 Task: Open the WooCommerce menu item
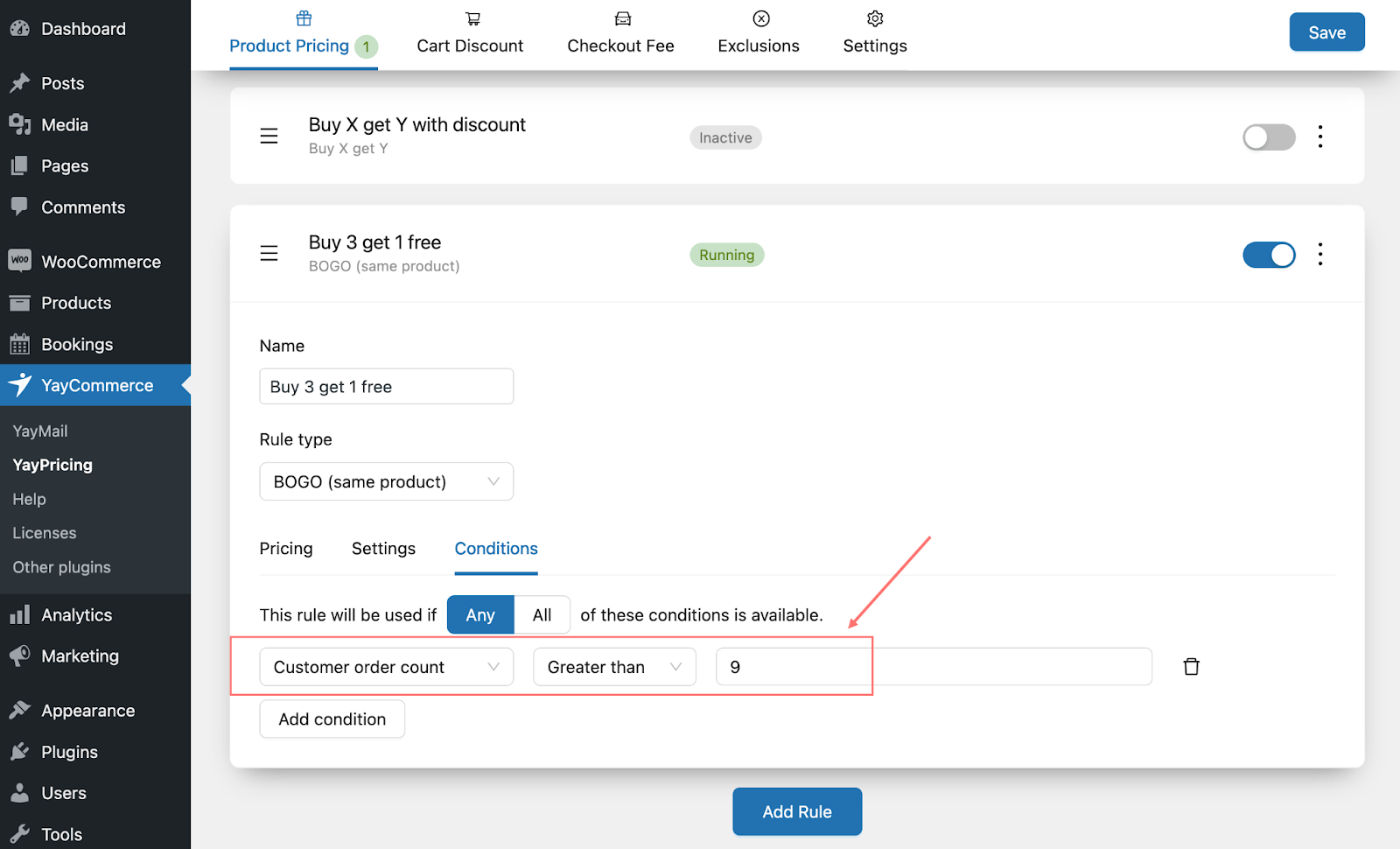point(95,262)
